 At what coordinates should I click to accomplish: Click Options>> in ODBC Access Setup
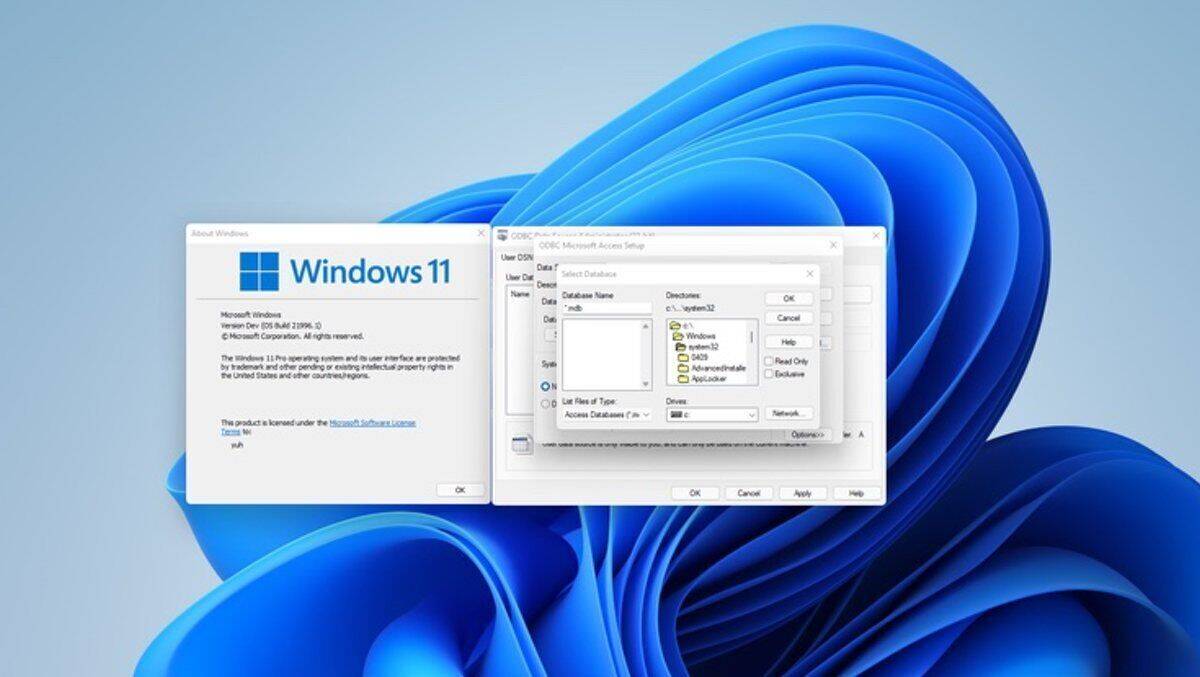pyautogui.click(x=807, y=435)
